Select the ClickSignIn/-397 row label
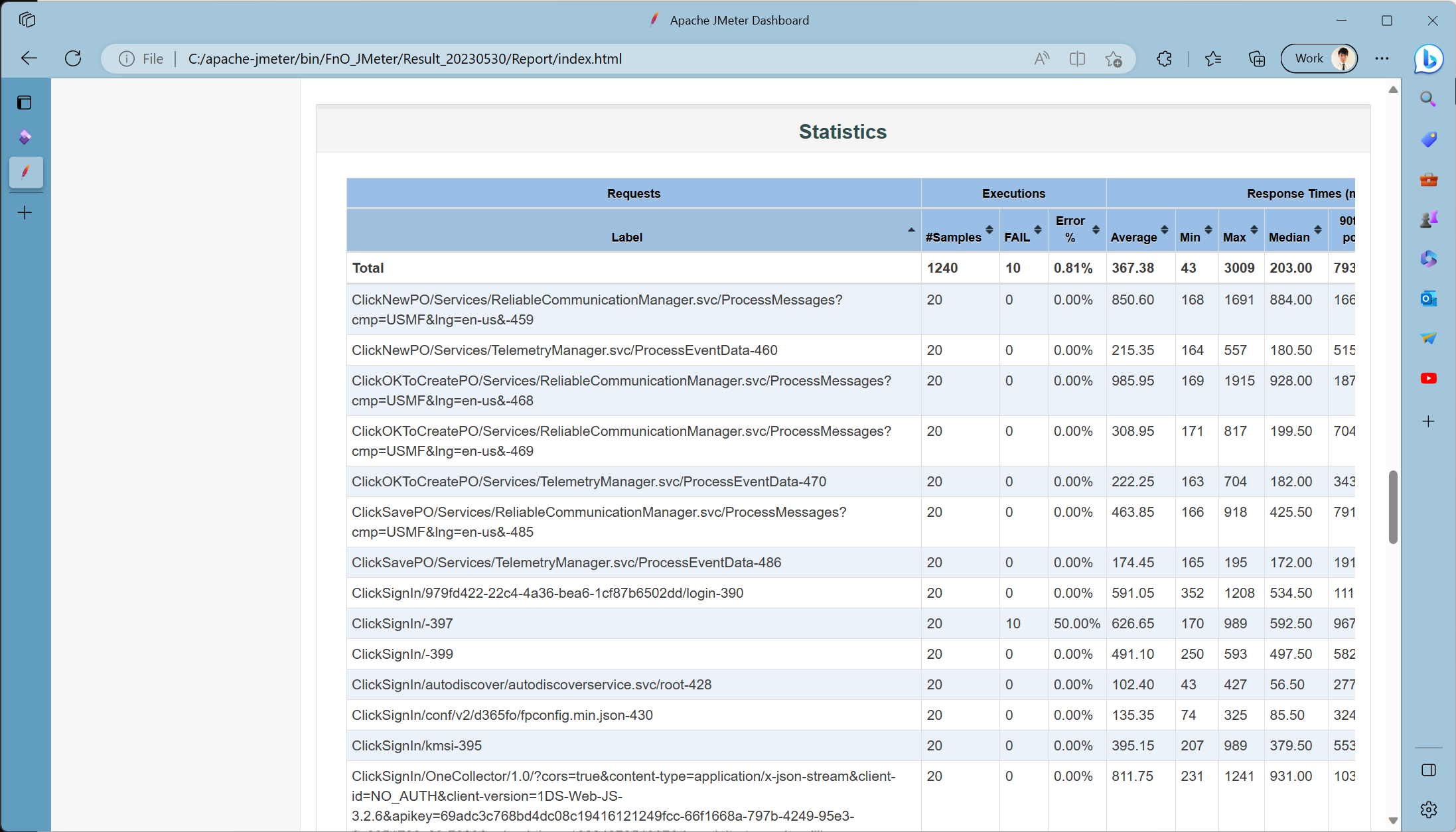 (x=402, y=624)
